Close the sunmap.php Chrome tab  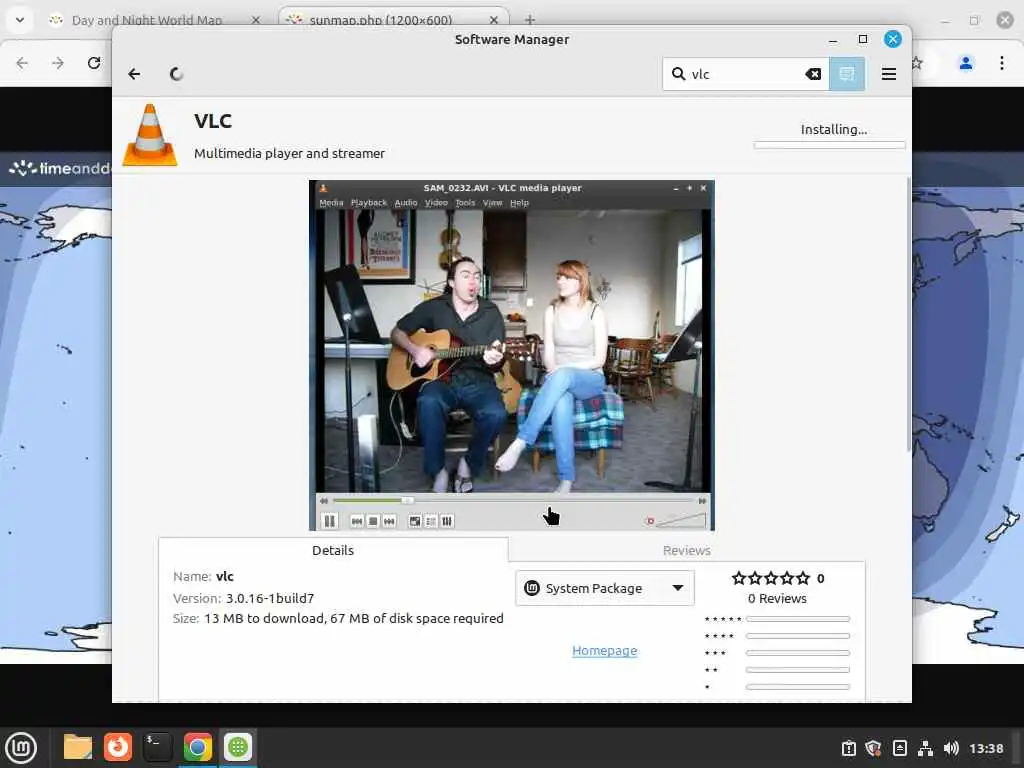pos(494,20)
